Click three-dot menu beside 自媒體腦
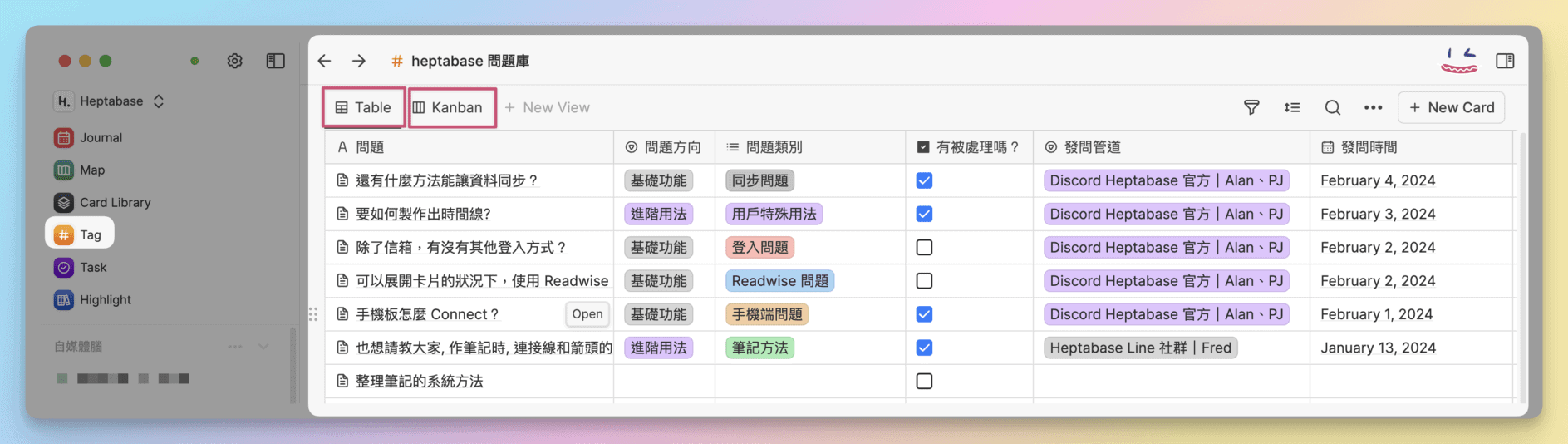1568x444 pixels. tap(235, 346)
